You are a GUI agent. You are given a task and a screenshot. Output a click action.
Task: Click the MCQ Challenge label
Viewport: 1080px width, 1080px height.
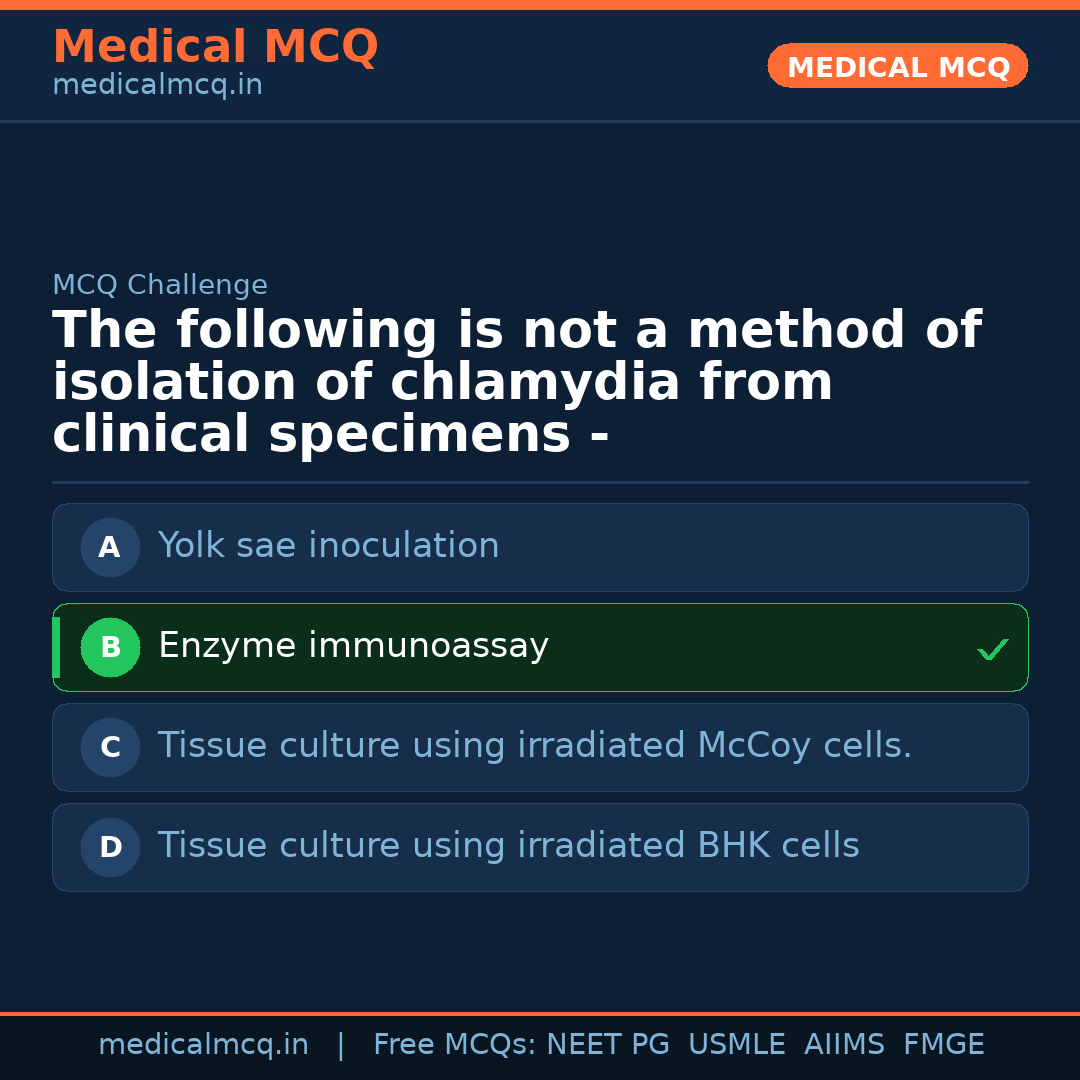160,285
